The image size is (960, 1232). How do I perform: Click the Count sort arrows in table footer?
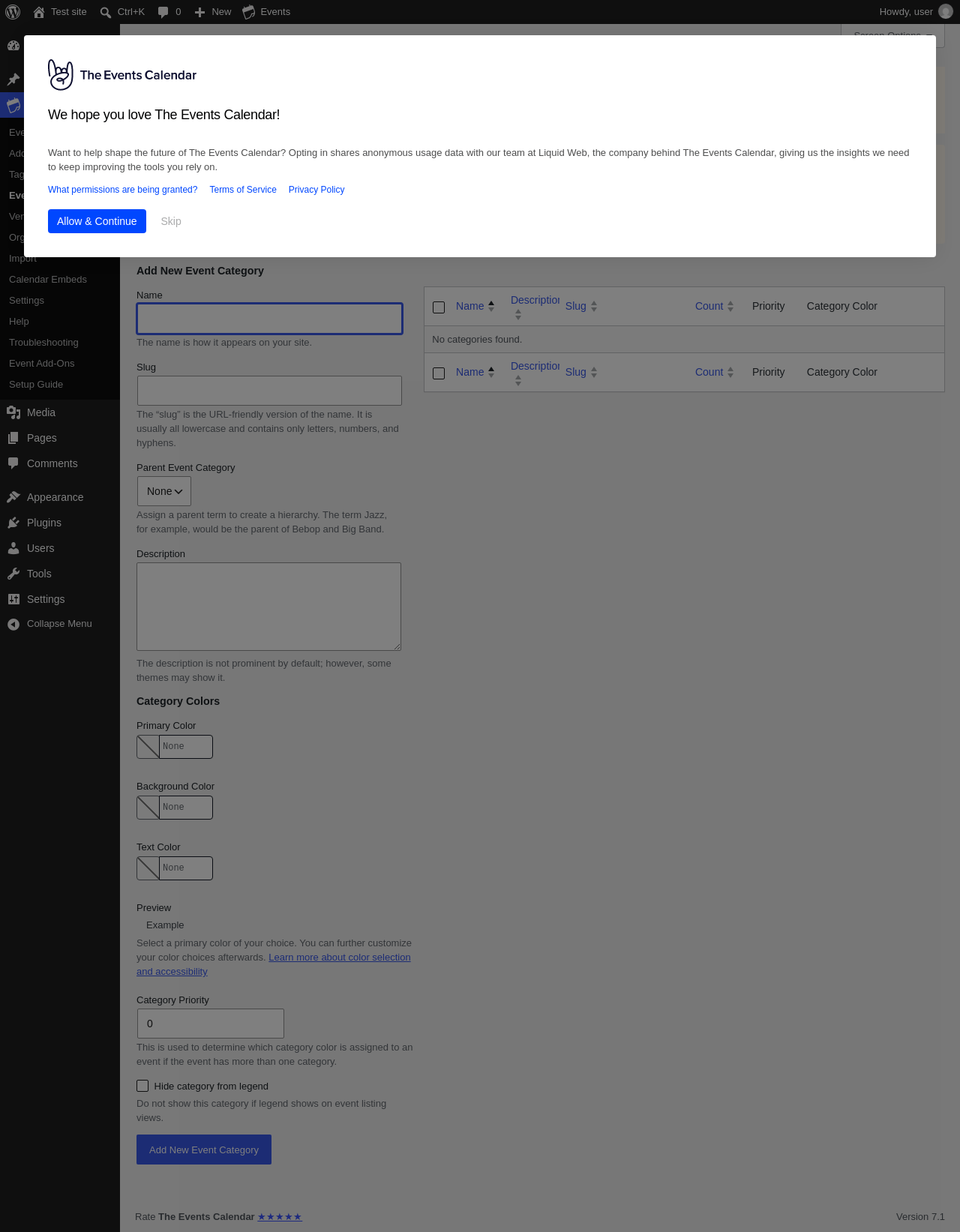pos(730,372)
